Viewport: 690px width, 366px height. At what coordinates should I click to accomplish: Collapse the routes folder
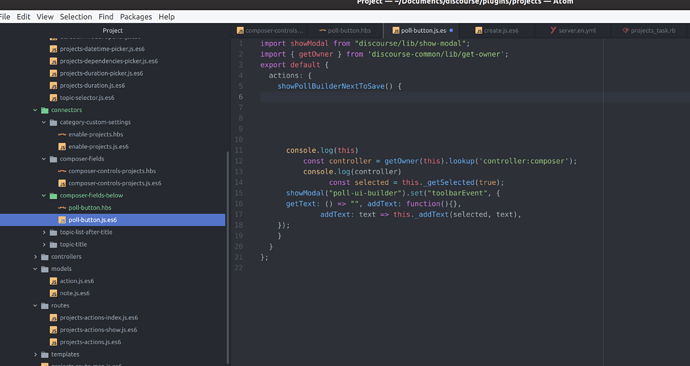pyautogui.click(x=35, y=305)
